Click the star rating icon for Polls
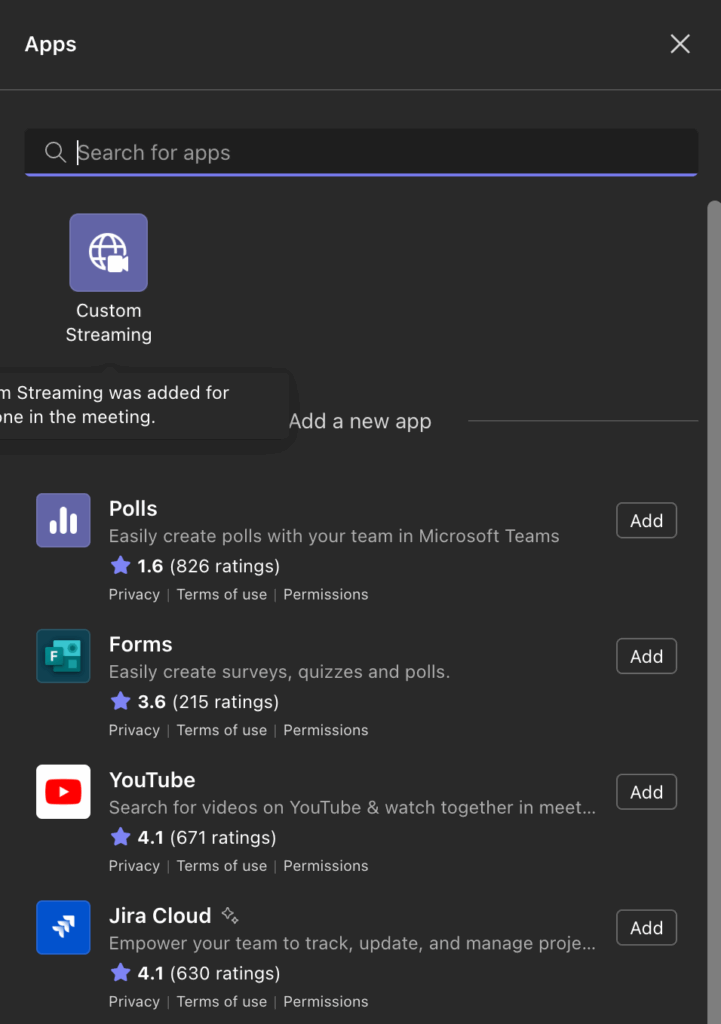Image resolution: width=721 pixels, height=1024 pixels. click(120, 566)
